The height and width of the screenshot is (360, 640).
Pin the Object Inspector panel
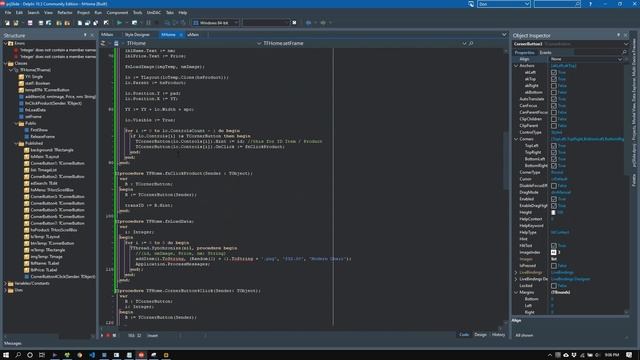[x=618, y=36]
